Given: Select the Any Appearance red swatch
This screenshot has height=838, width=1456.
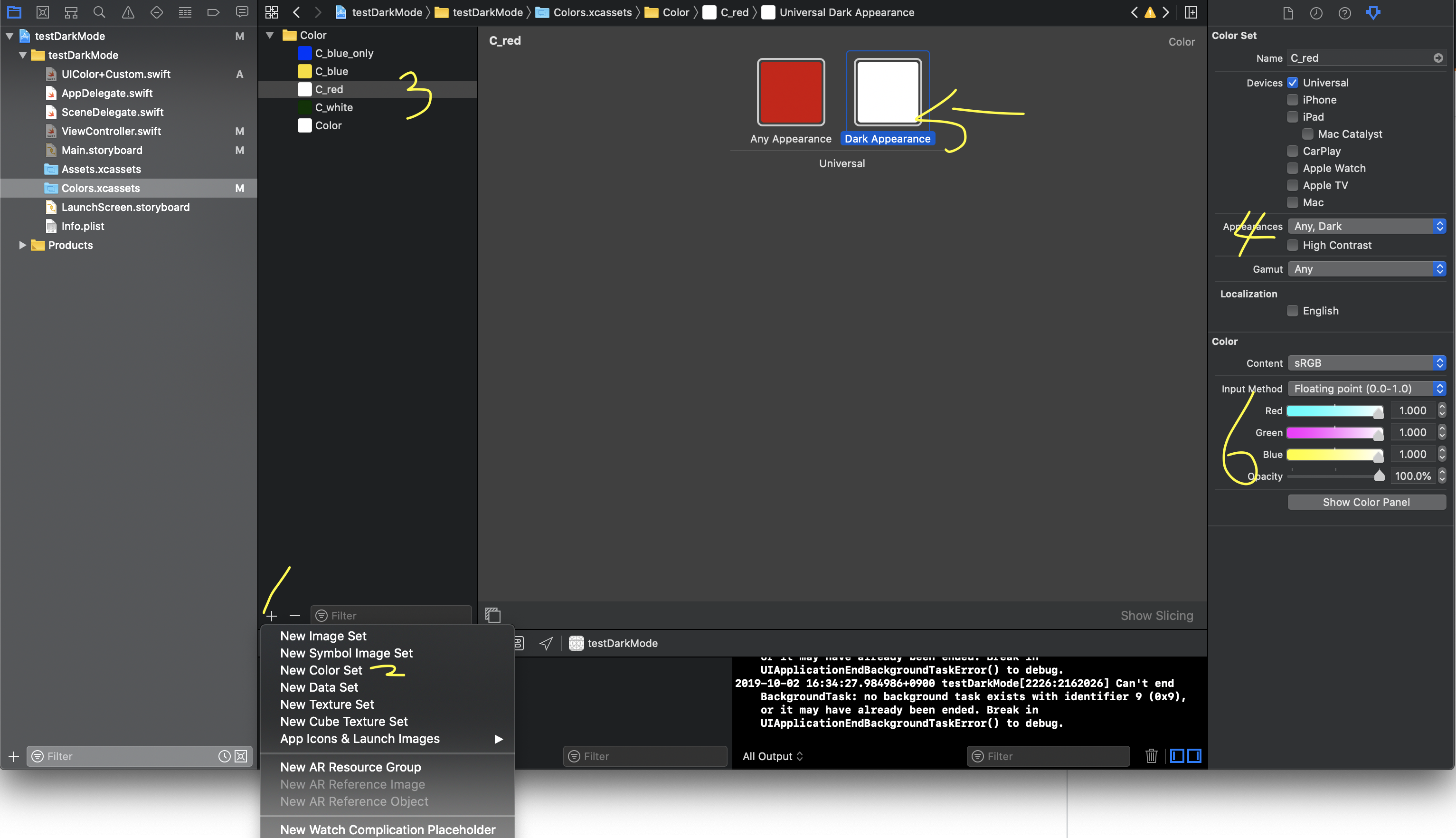Looking at the screenshot, I should tap(790, 92).
